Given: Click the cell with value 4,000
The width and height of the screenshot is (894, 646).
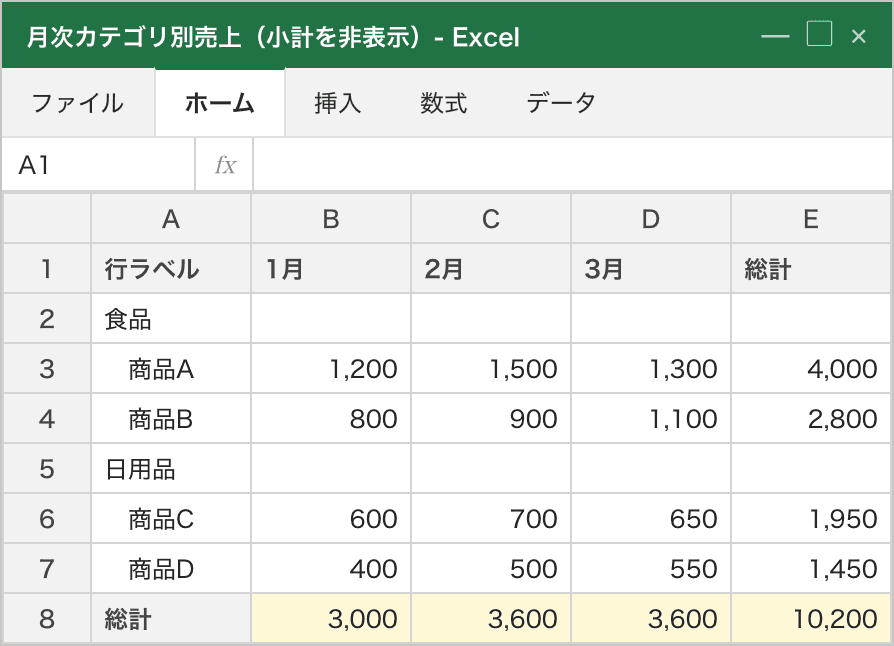Looking at the screenshot, I should (x=811, y=369).
